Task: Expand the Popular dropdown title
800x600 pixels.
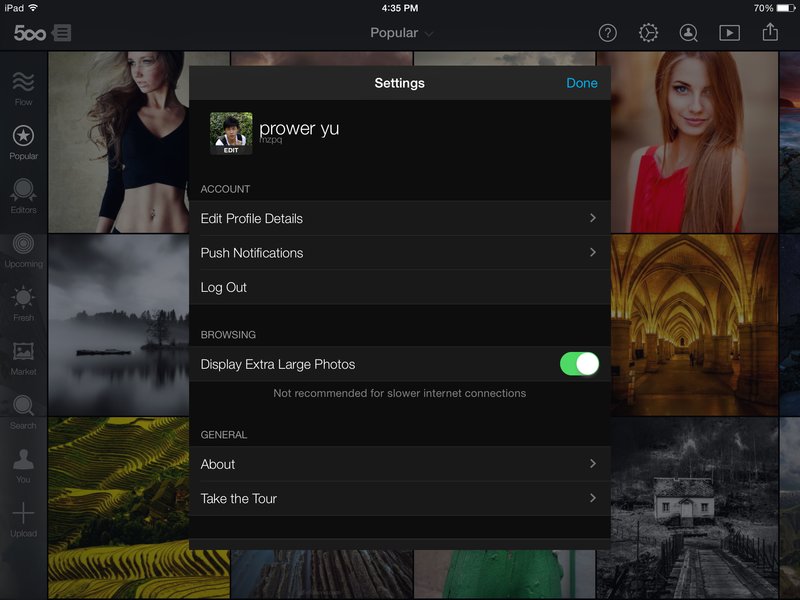Action: [x=402, y=33]
